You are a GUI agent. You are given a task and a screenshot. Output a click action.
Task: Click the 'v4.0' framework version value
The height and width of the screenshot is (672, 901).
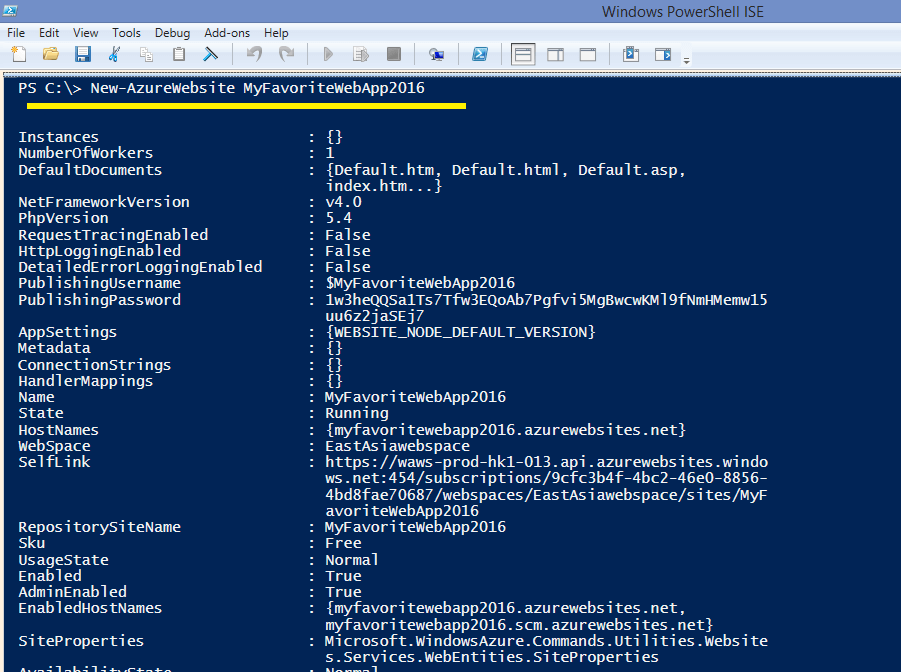coord(344,202)
